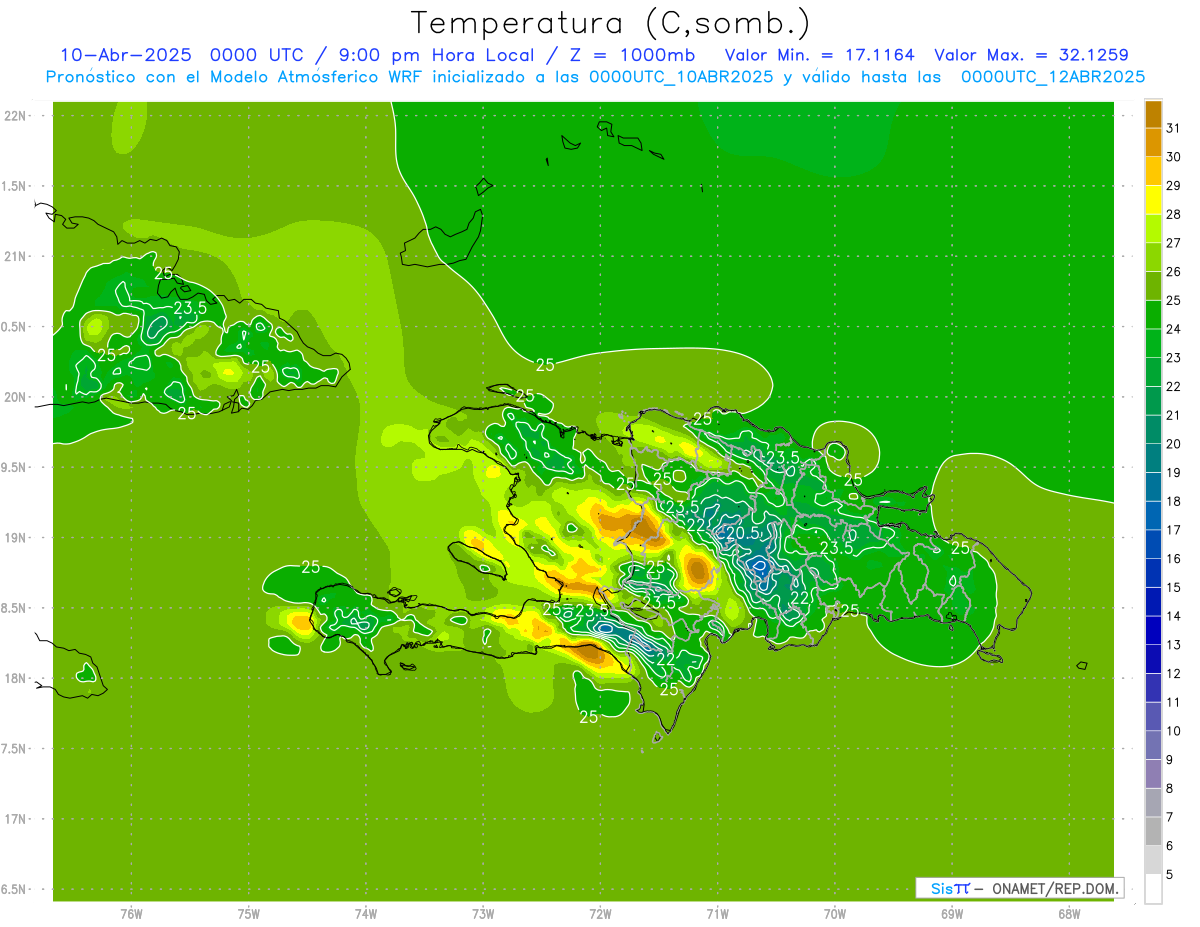1200x927 pixels.
Task: Click the "20.5" contour label on map
Action: (x=743, y=534)
